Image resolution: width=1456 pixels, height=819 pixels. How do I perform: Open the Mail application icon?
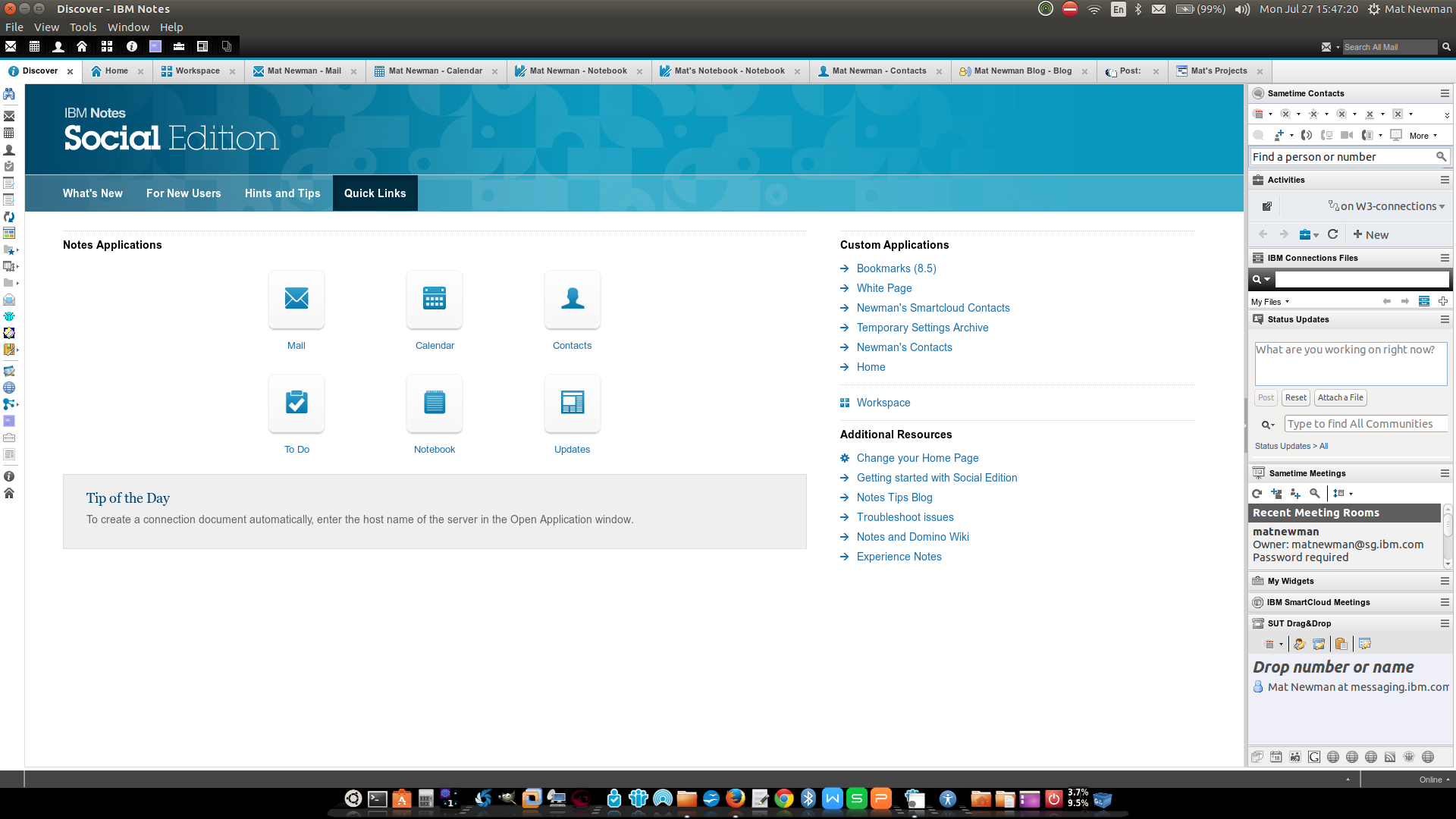tap(297, 299)
